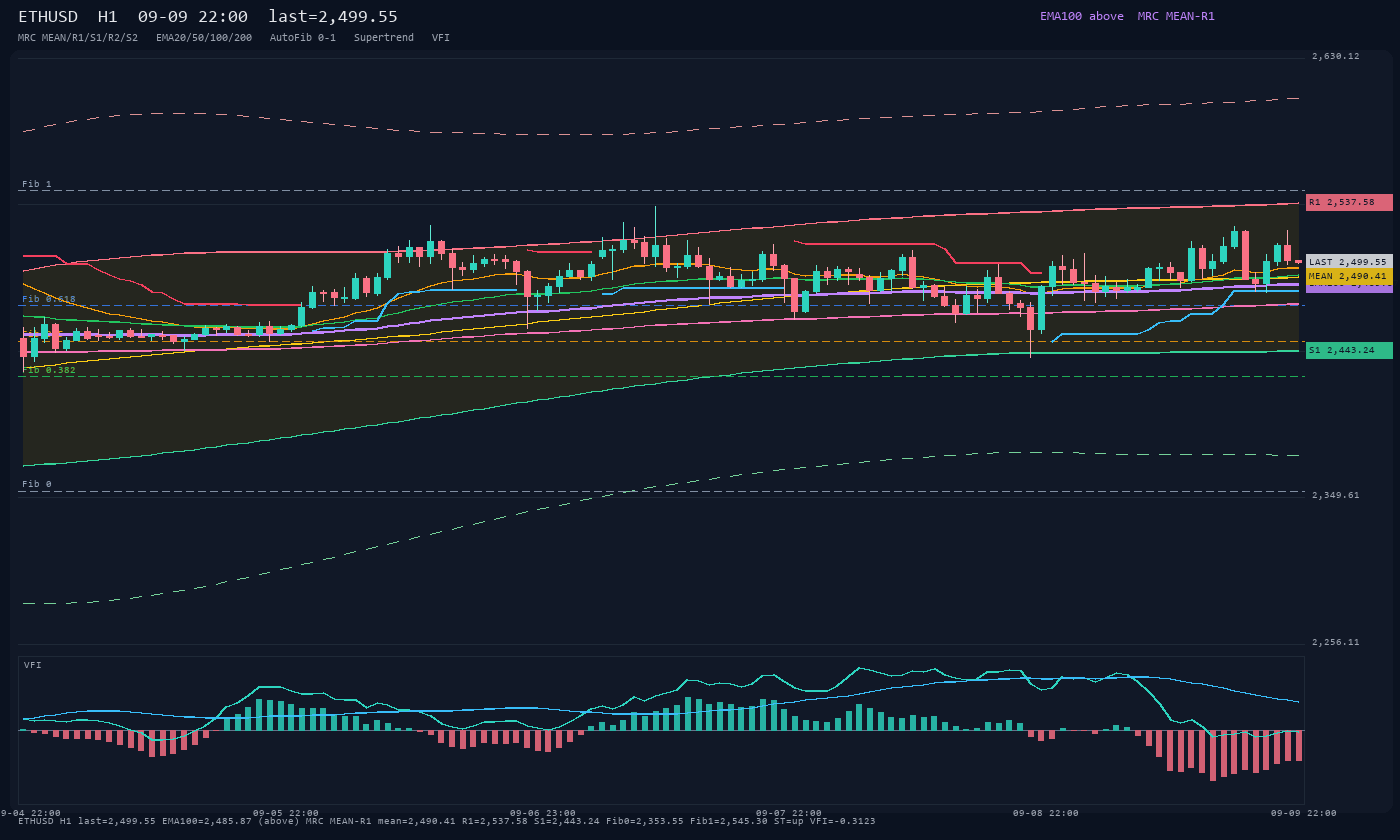Click the EMA100 above status text

(x=1081, y=16)
